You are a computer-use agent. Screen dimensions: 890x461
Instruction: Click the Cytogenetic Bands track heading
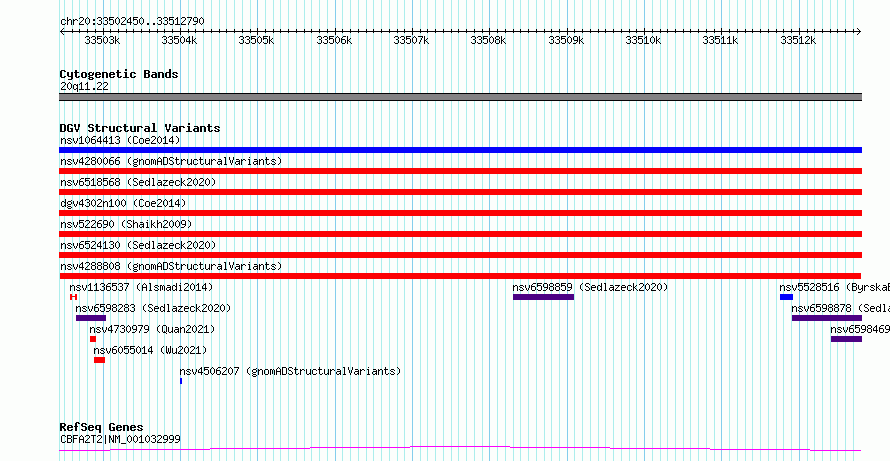point(119,74)
